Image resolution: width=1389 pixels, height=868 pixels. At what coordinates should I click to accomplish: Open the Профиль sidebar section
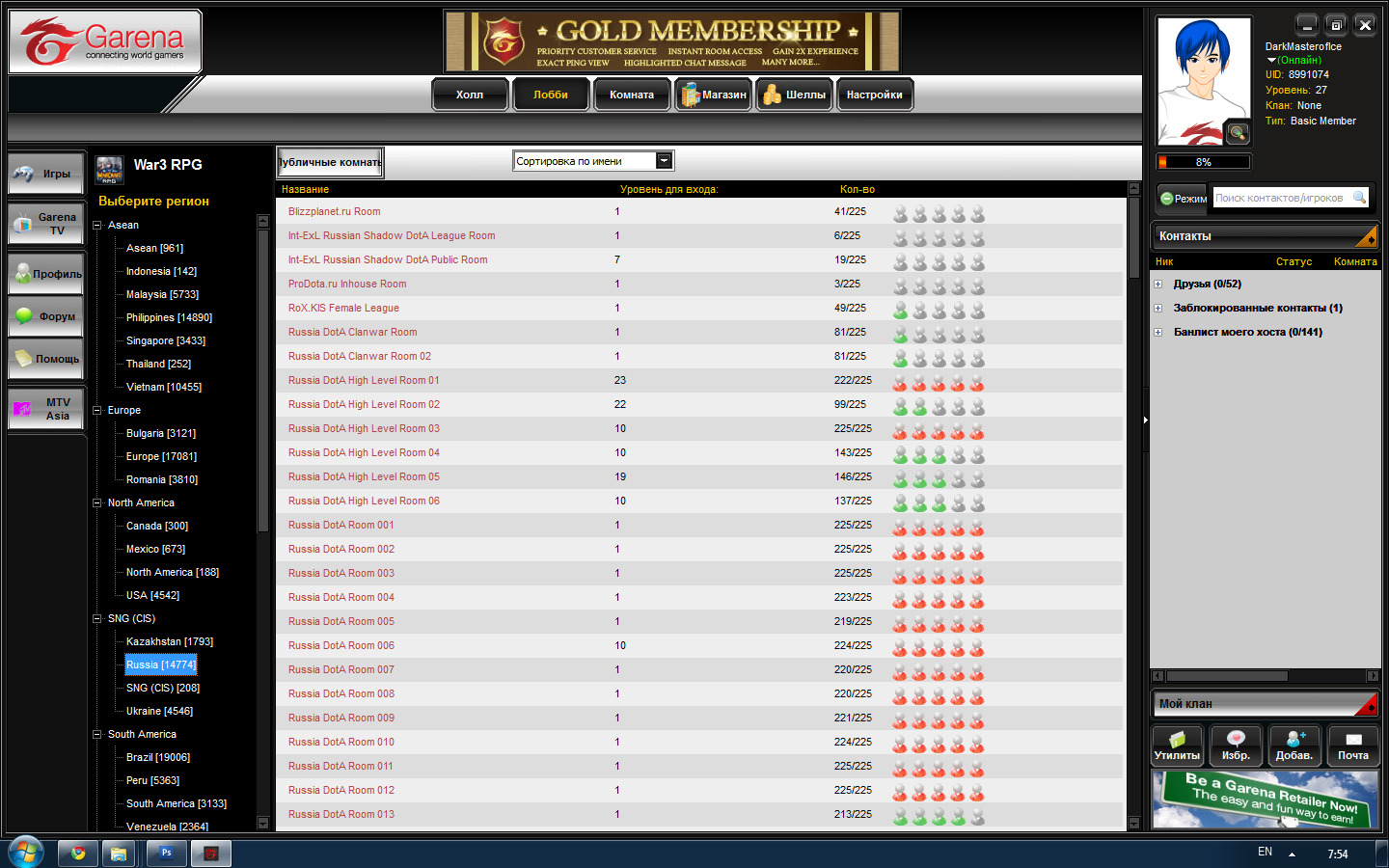pyautogui.click(x=46, y=274)
